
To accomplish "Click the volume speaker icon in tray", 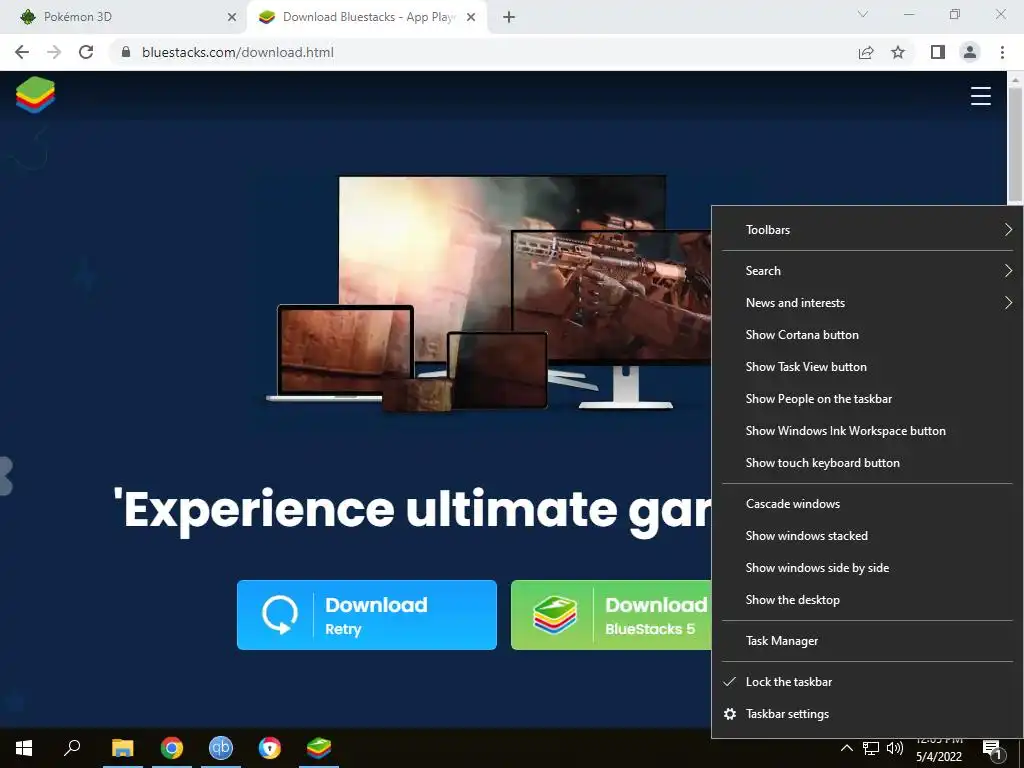I will tap(895, 748).
